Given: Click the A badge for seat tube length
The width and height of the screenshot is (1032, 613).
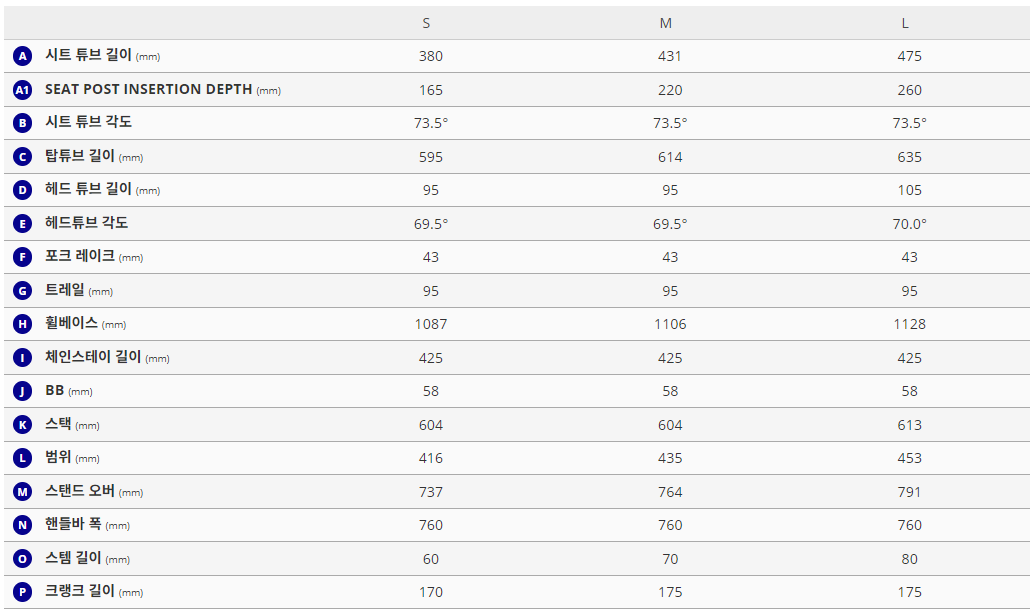Looking at the screenshot, I should coord(22,57).
